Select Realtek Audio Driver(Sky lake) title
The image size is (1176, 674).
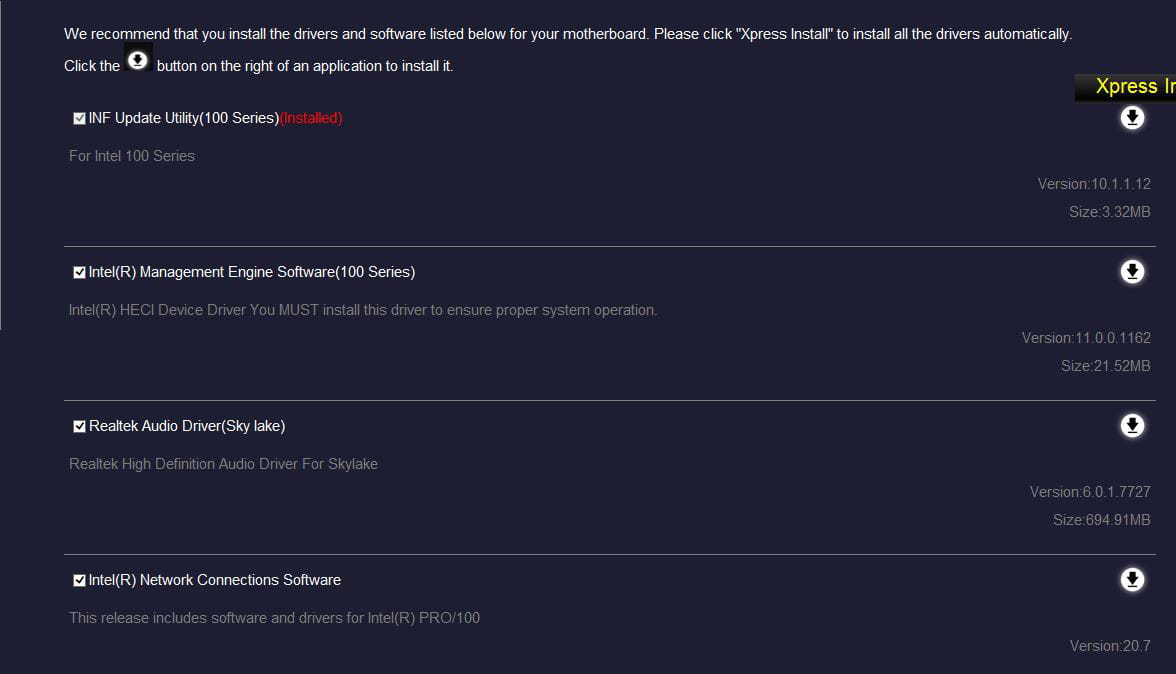[x=187, y=426]
